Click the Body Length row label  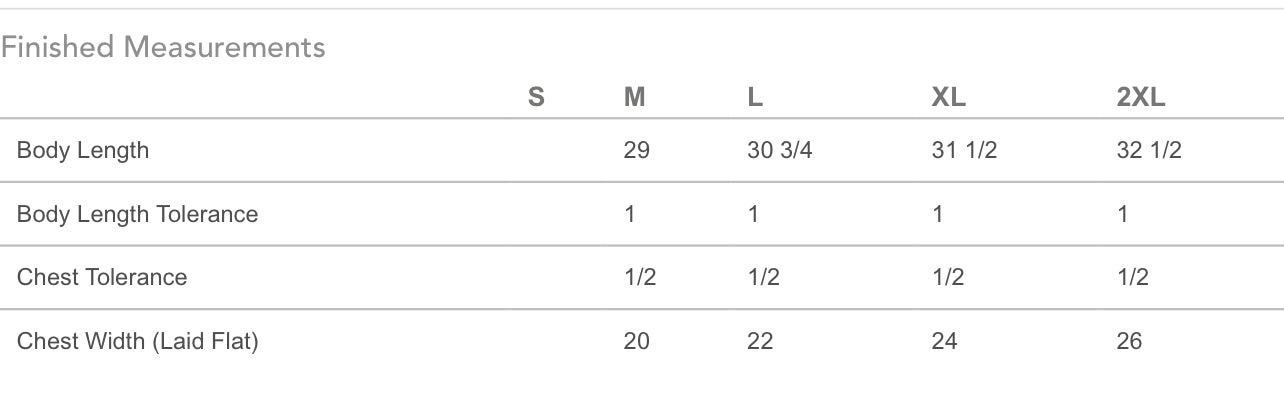click(83, 150)
